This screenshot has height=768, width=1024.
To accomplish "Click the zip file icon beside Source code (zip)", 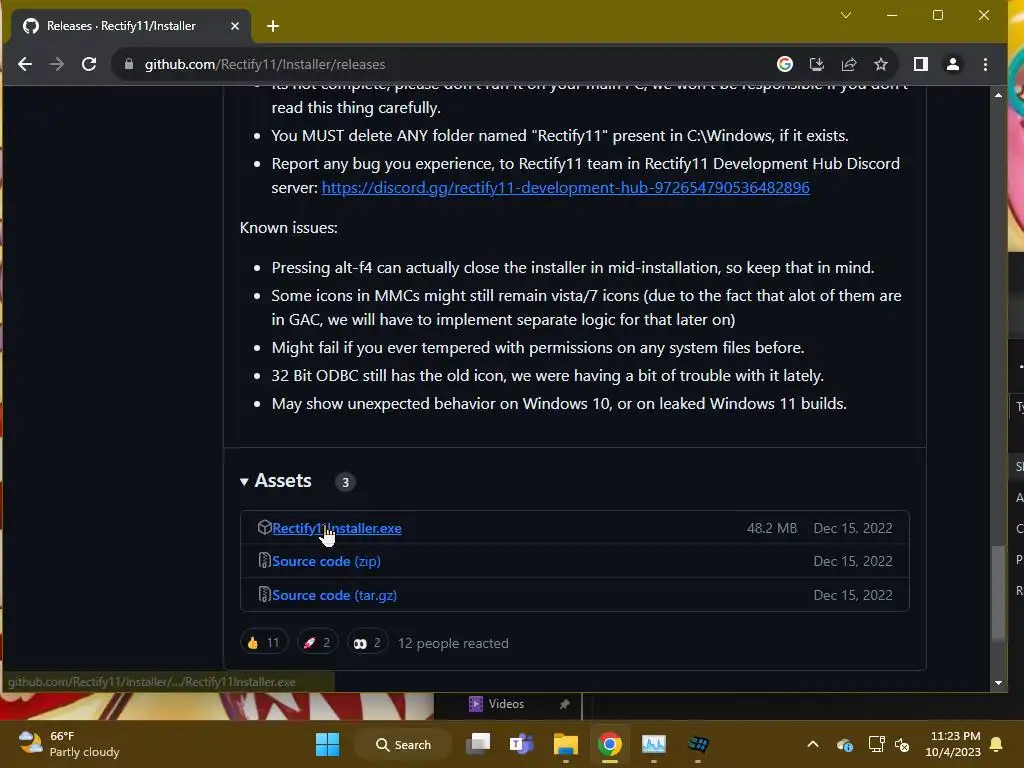I will tap(264, 560).
